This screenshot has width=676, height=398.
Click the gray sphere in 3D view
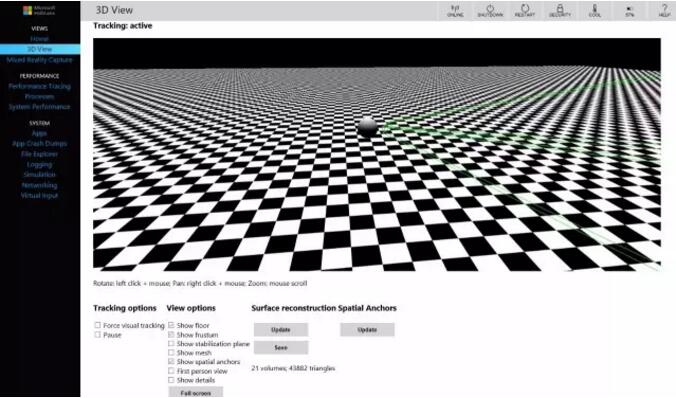pos(368,126)
